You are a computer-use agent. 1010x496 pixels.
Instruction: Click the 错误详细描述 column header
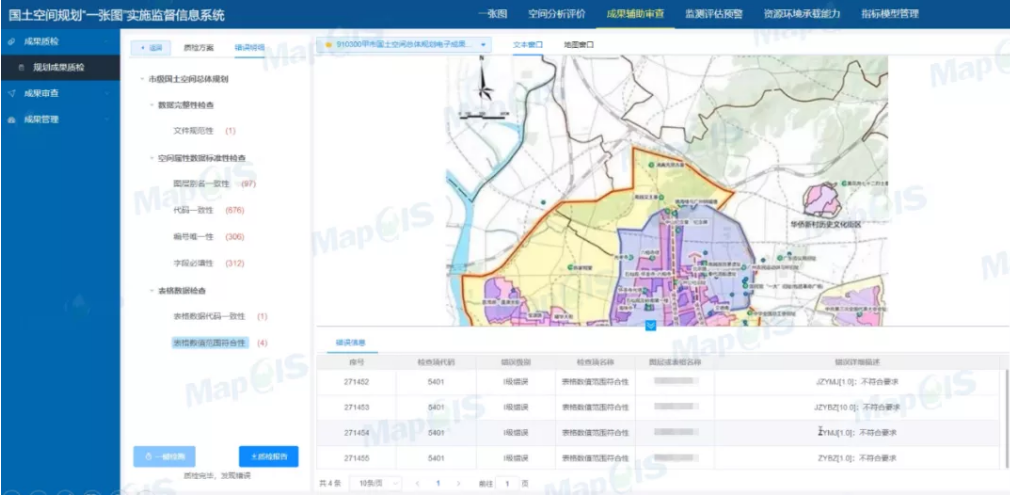856,361
